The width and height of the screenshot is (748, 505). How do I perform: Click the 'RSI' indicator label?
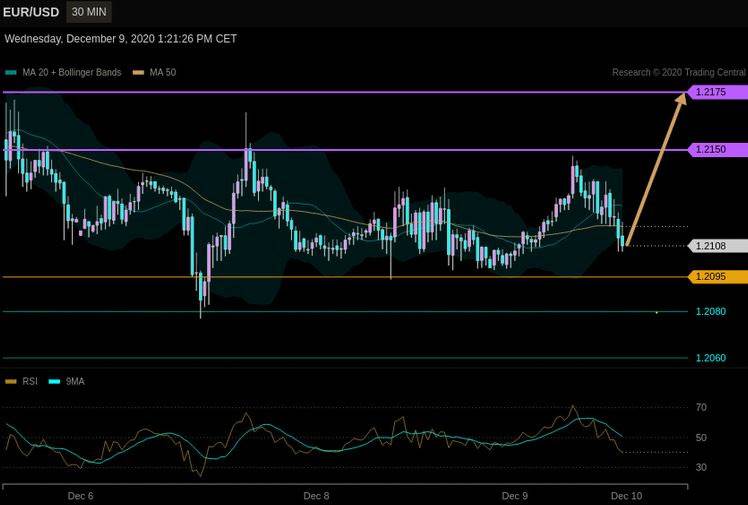coord(30,381)
